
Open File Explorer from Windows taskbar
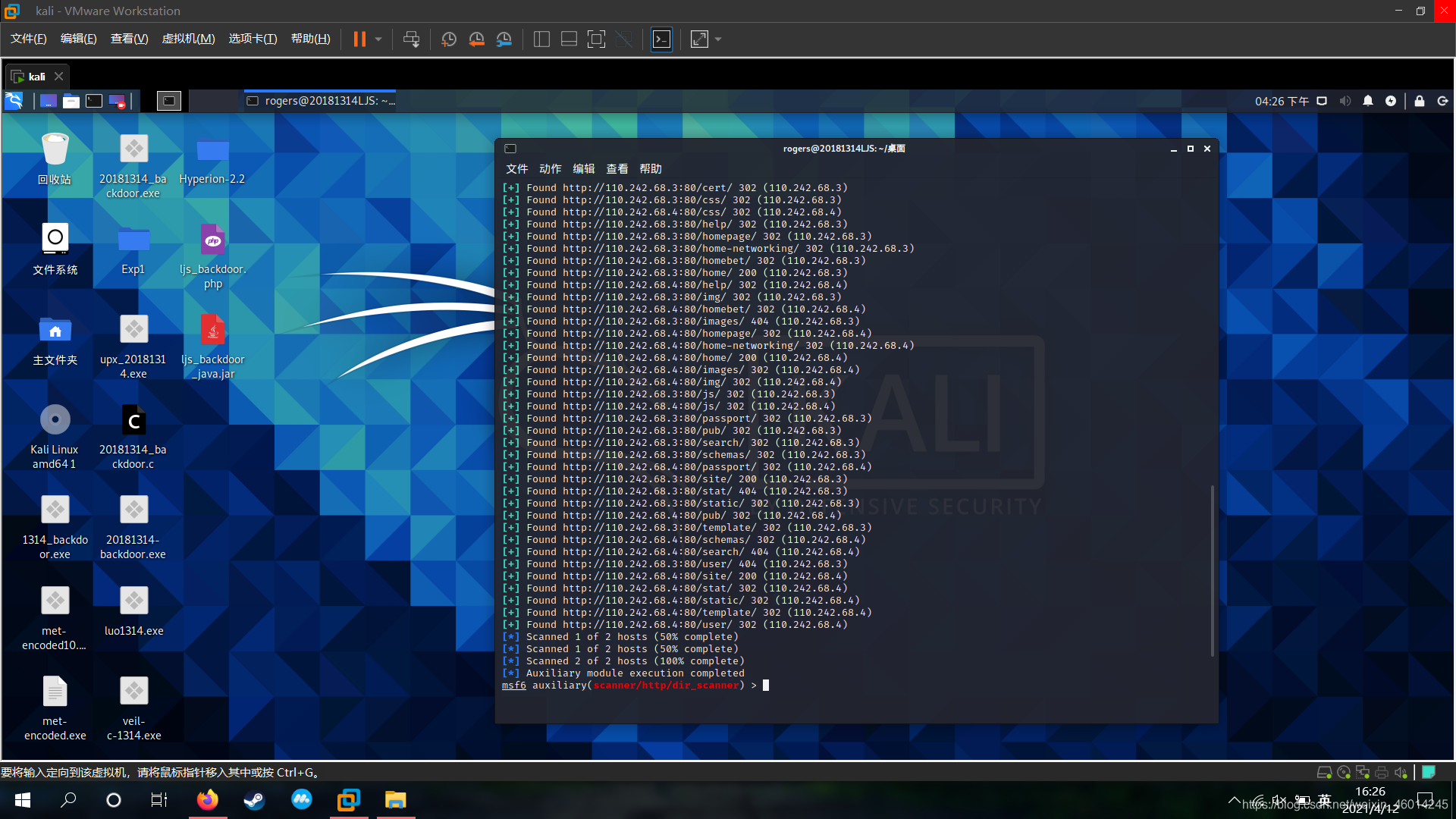395,800
